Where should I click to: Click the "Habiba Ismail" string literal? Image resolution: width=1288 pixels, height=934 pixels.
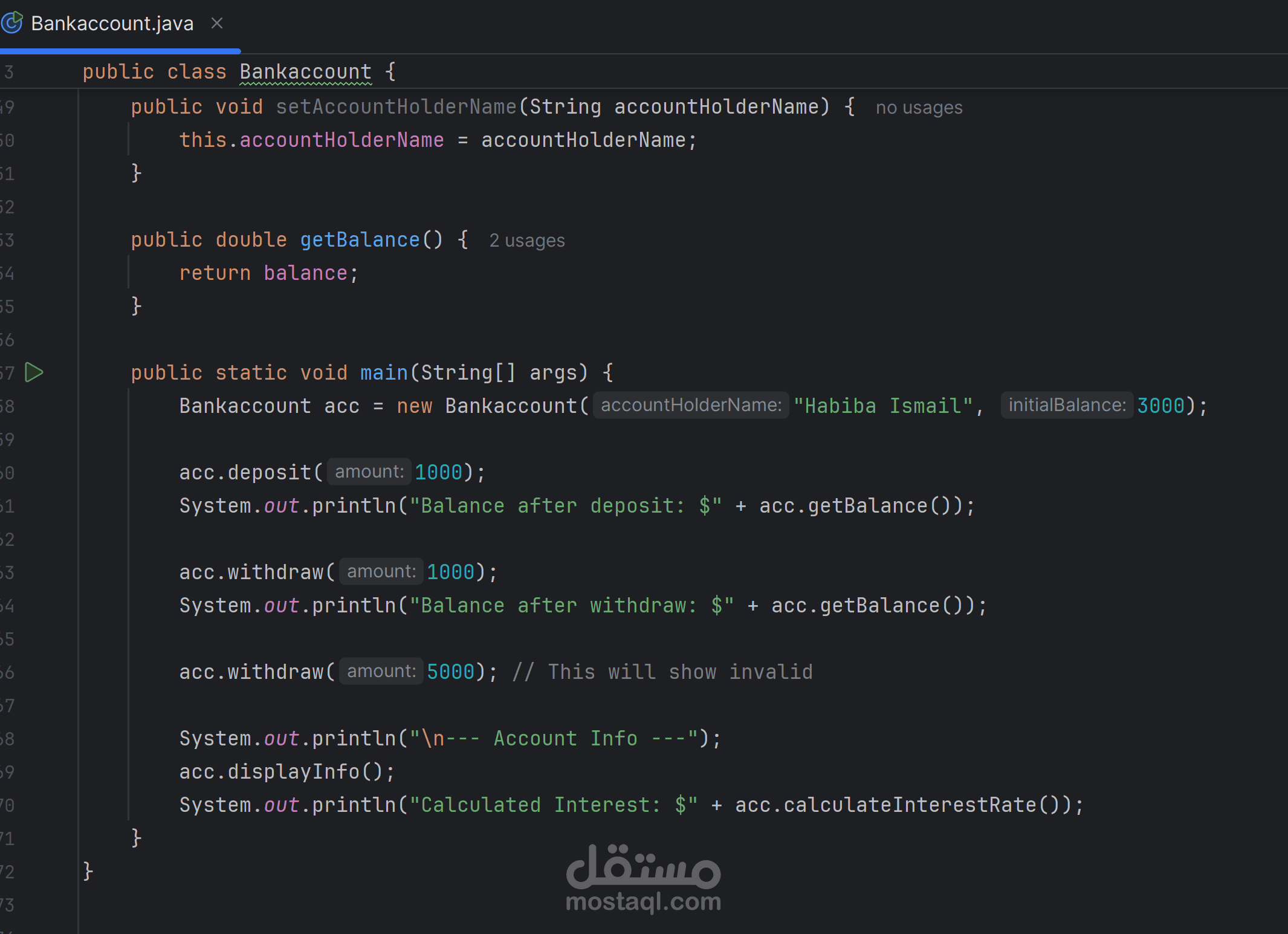click(883, 406)
